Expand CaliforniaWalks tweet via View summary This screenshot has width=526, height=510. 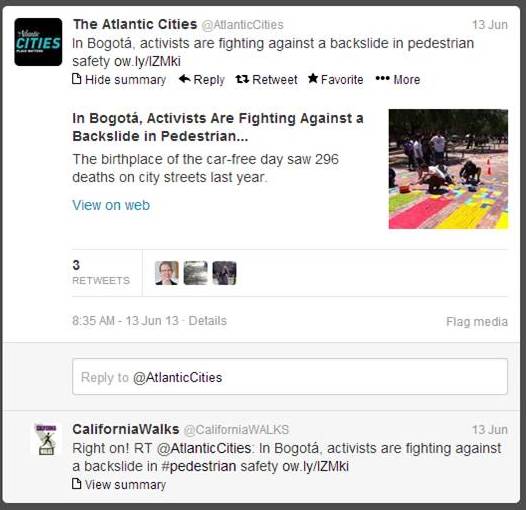coord(119,484)
